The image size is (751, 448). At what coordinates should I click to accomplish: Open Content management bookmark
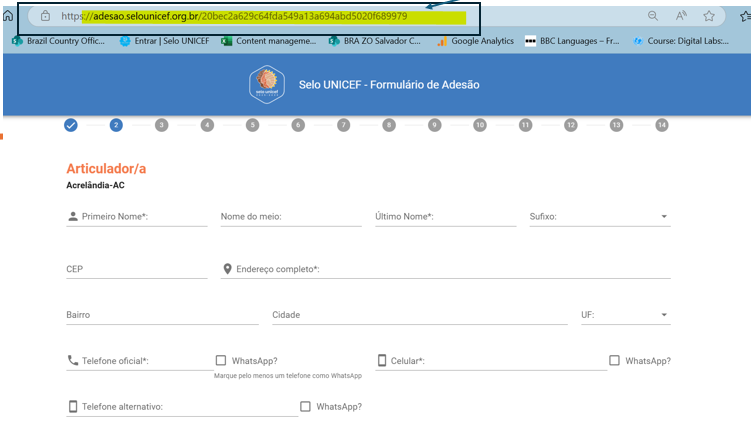point(268,41)
